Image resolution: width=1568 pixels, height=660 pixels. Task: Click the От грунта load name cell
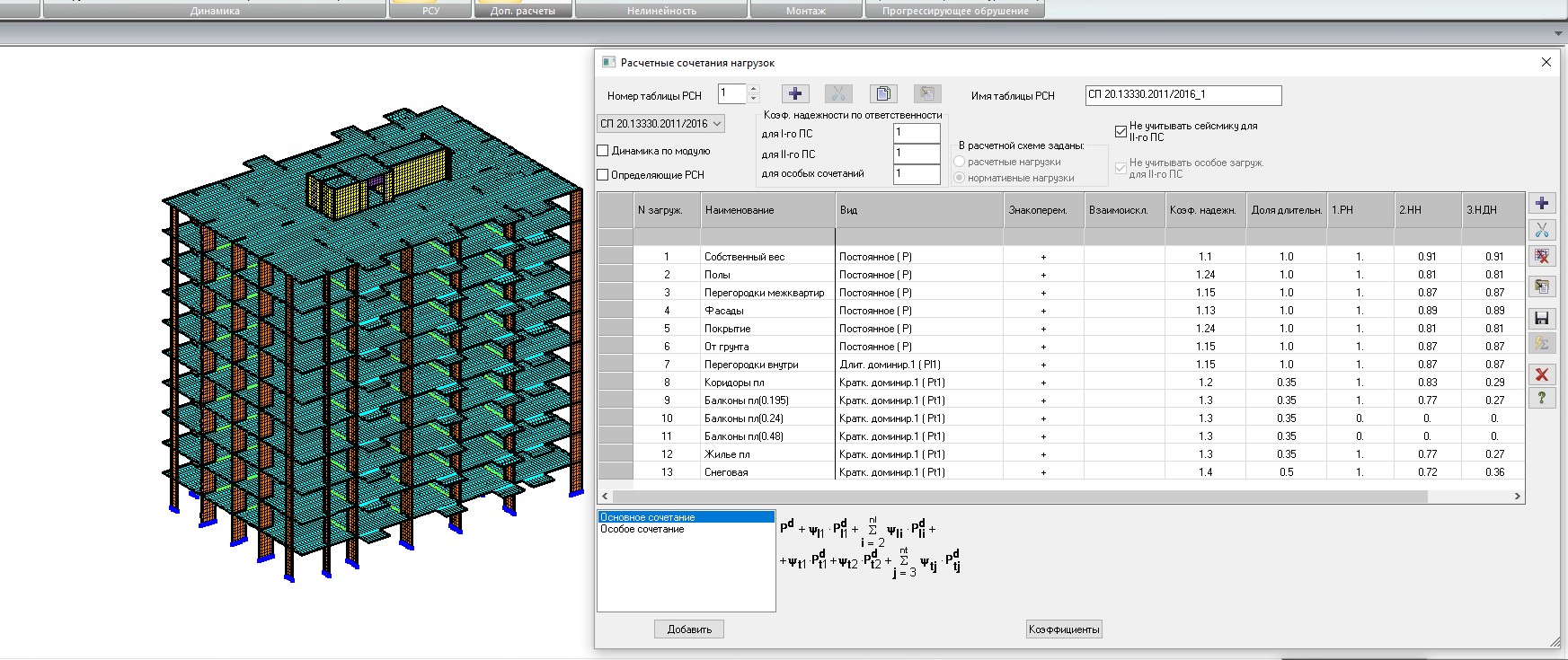[767, 347]
